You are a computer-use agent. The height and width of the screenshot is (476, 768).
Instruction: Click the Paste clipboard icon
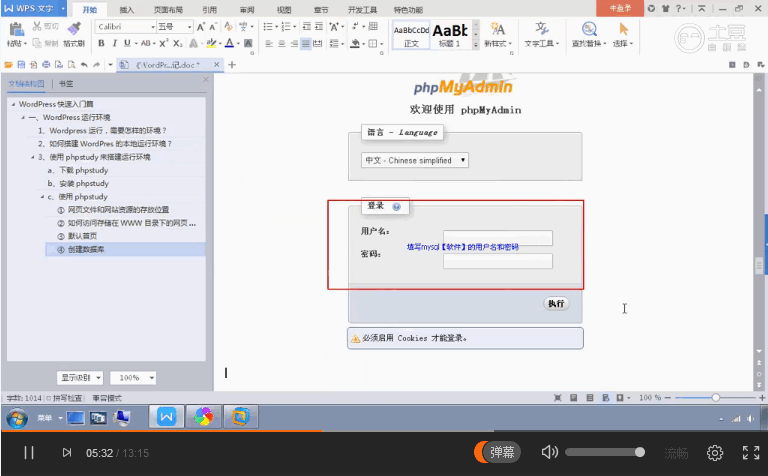tap(16, 29)
